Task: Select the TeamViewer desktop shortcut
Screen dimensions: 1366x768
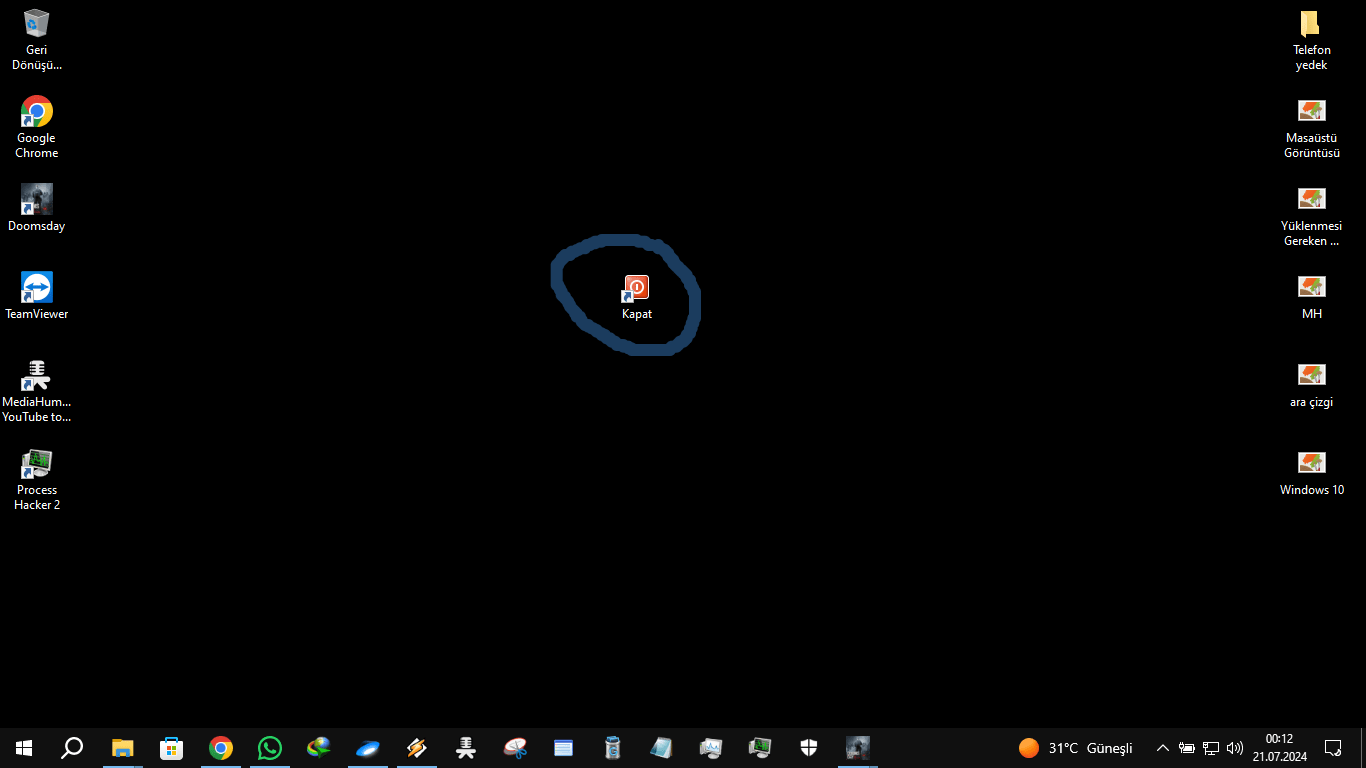Action: pyautogui.click(x=37, y=296)
